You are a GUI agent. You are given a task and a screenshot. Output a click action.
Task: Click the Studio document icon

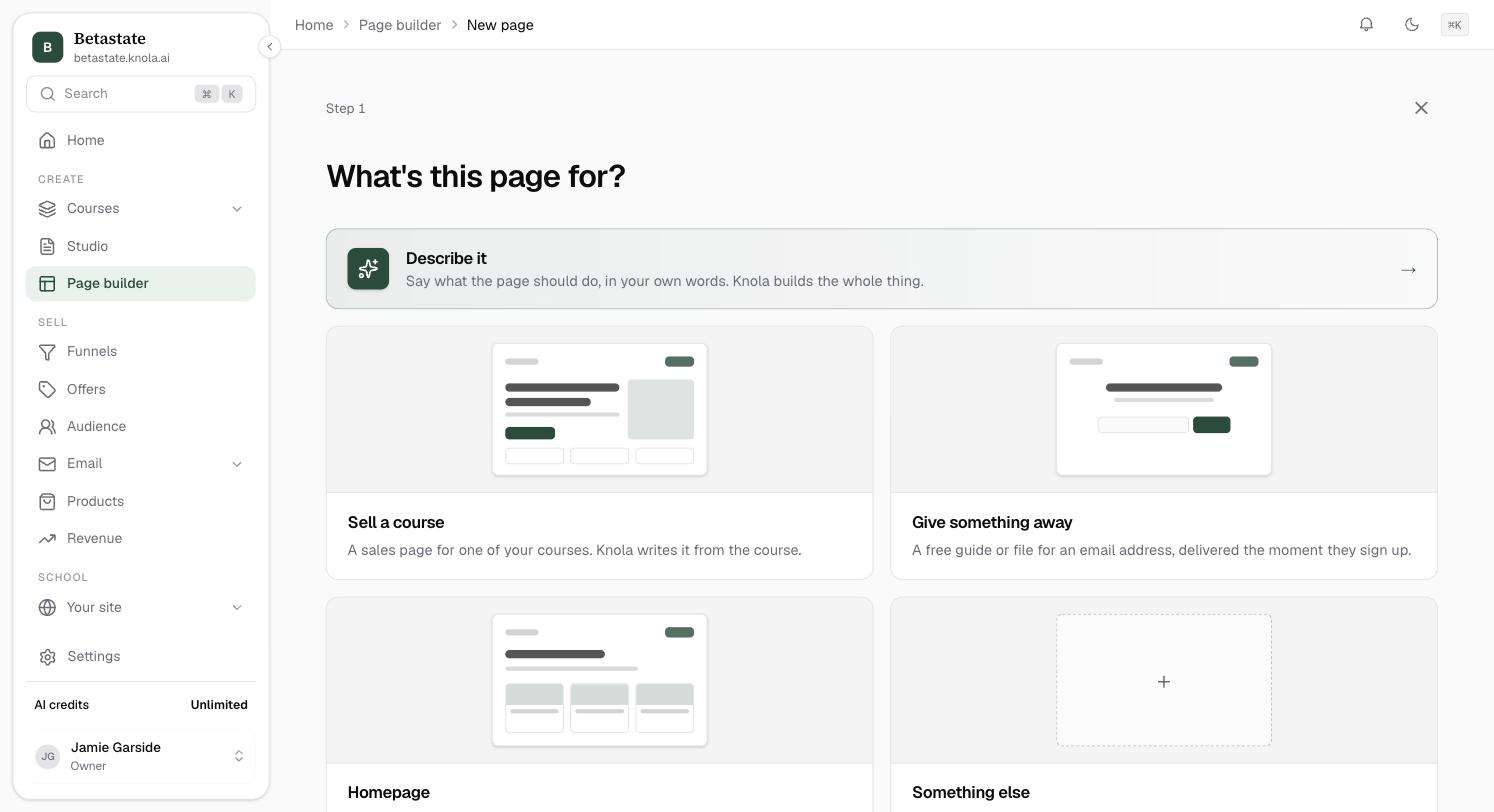tap(47, 246)
